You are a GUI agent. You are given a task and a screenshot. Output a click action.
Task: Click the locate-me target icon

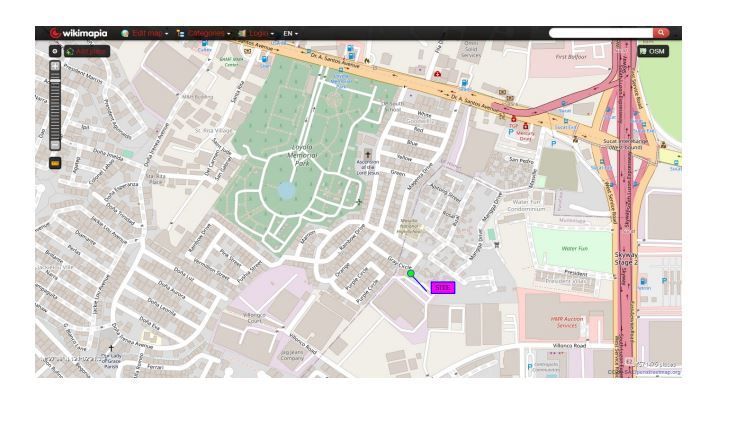(55, 51)
